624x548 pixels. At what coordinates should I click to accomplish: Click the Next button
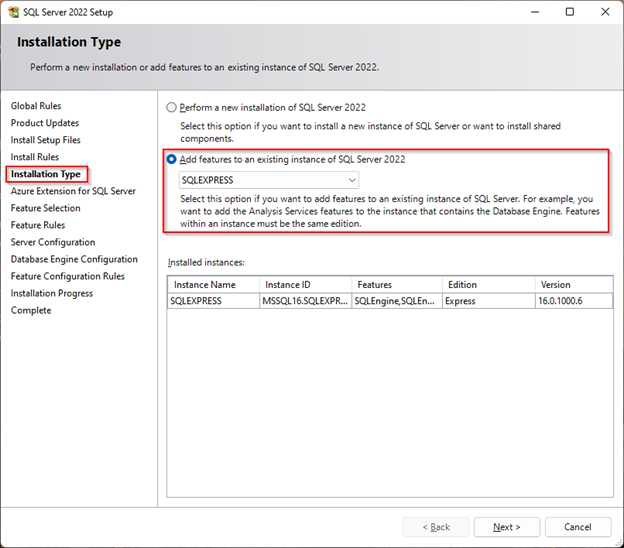pos(507,527)
